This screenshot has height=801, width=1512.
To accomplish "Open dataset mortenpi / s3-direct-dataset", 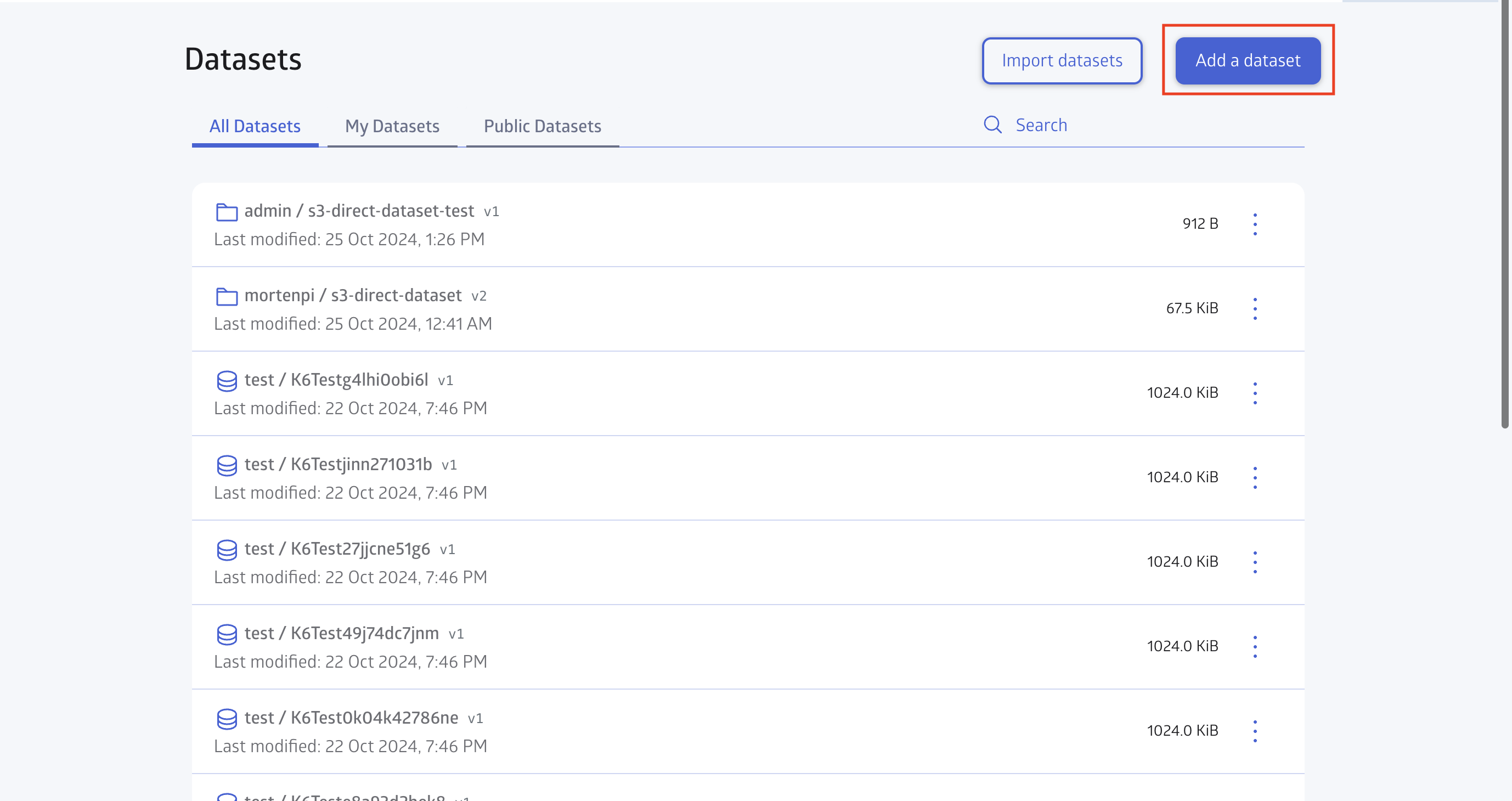I will (353, 295).
